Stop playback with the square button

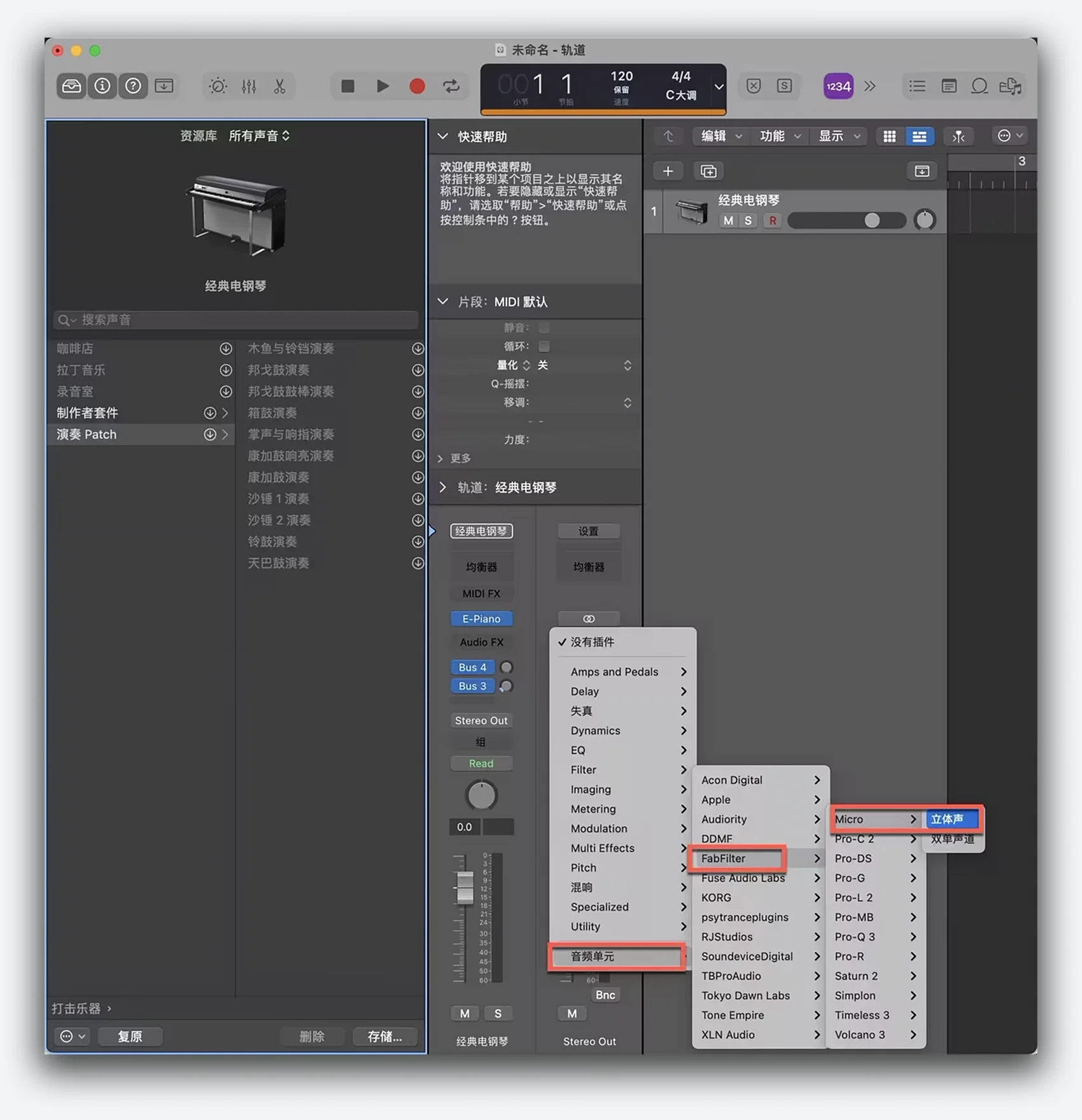pyautogui.click(x=348, y=86)
